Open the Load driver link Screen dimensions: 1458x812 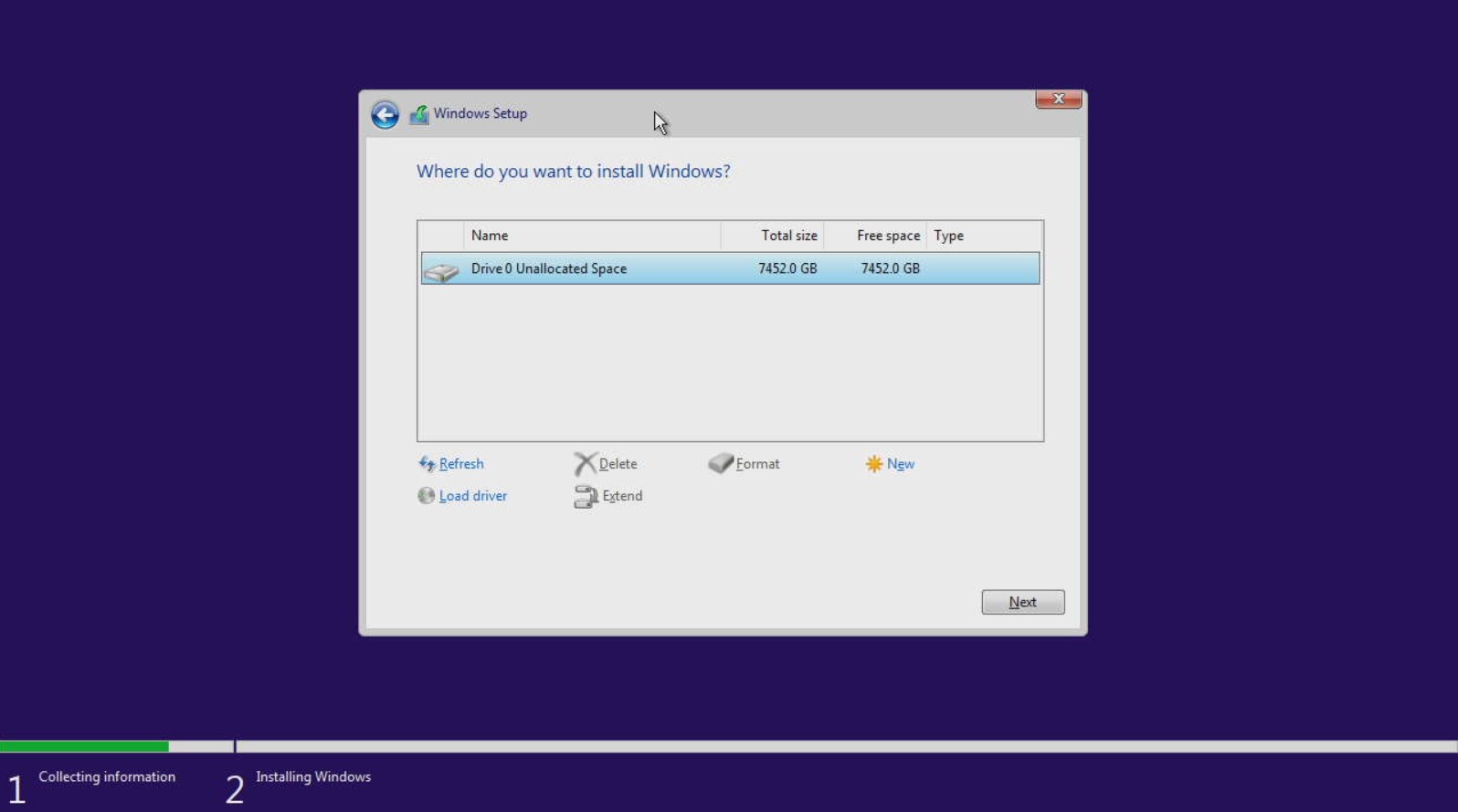point(473,496)
